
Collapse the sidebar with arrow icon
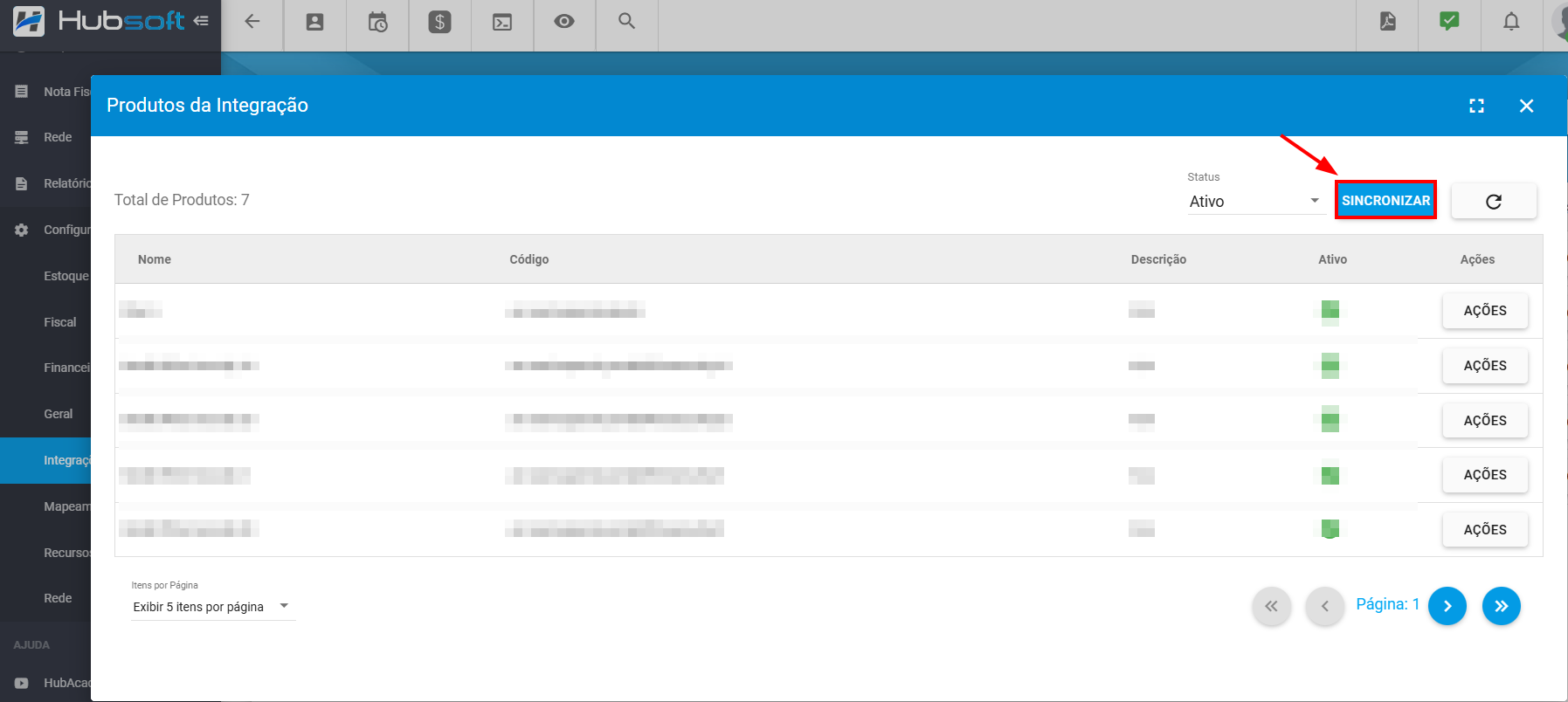pyautogui.click(x=202, y=21)
